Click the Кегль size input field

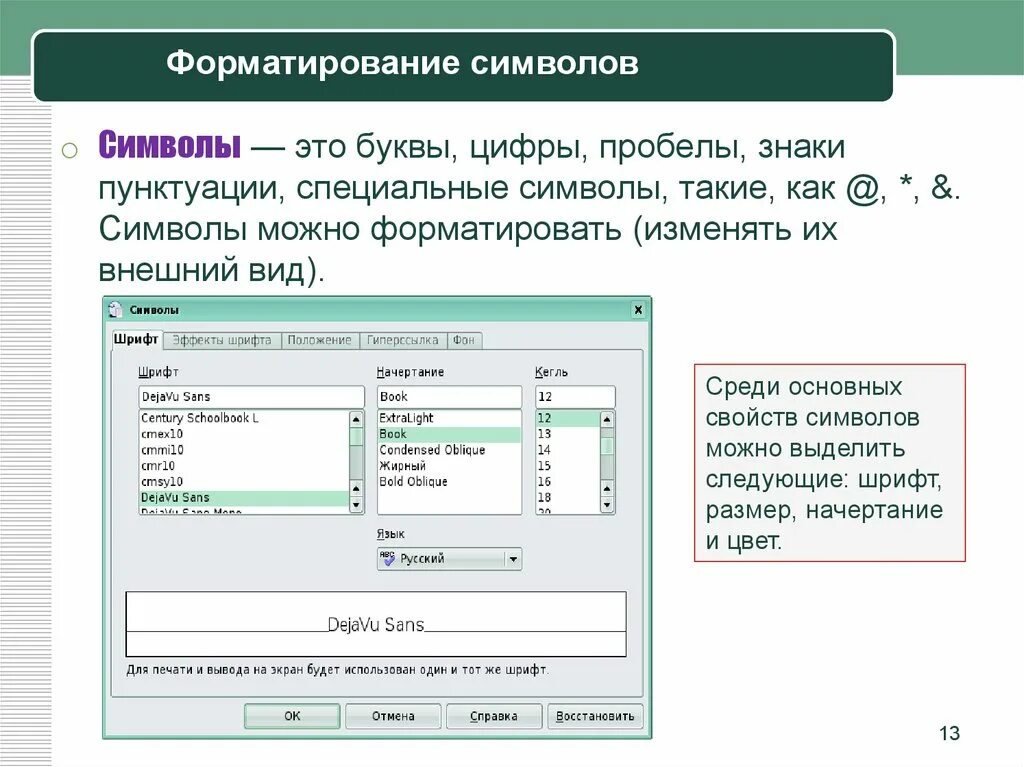coord(575,397)
